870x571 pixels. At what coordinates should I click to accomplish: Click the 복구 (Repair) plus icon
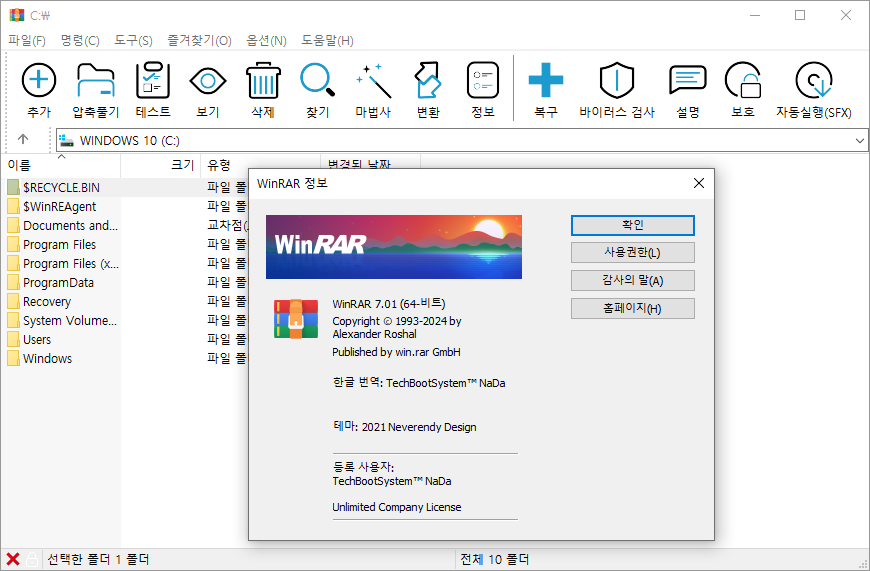[545, 80]
